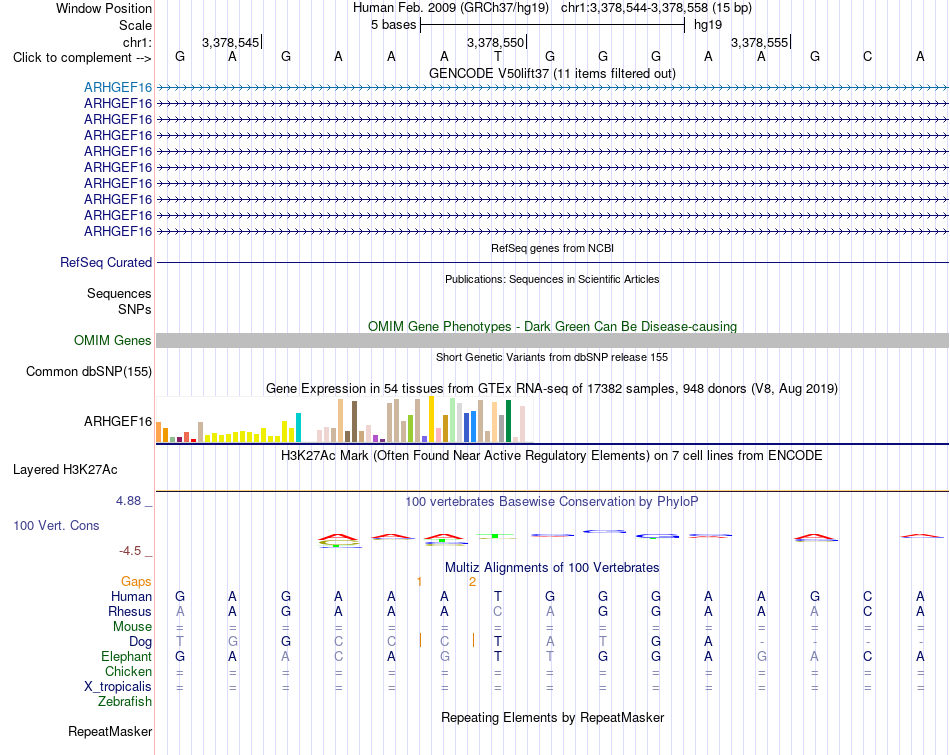Select the Dog alignment row label
Viewport: 950px width, 755px height.
point(140,641)
